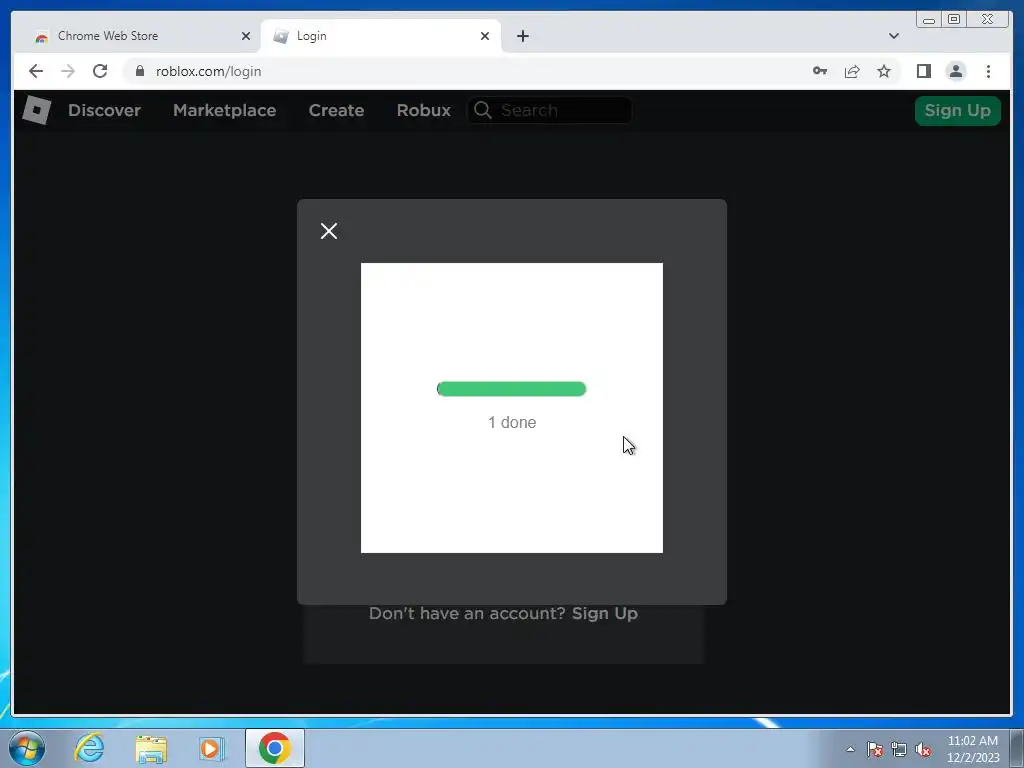
Task: Minimize the Chrome window
Action: click(x=929, y=20)
